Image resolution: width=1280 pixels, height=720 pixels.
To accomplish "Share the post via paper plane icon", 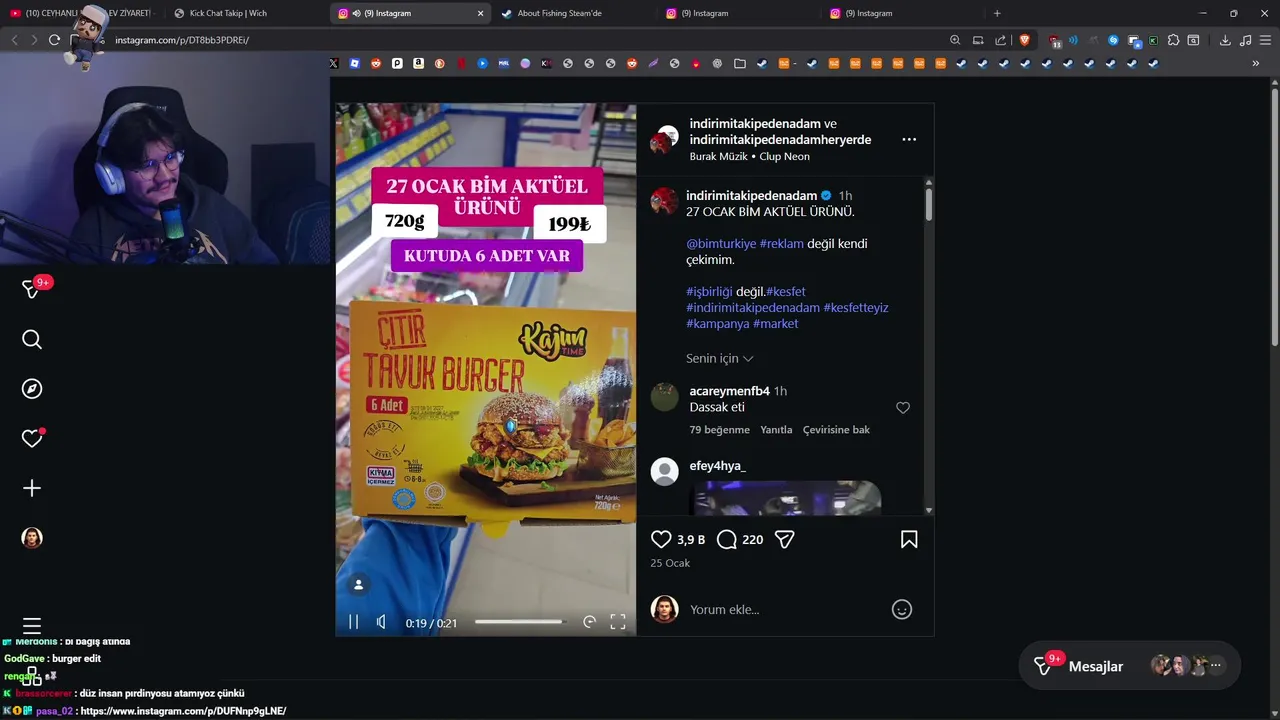I will (x=785, y=539).
